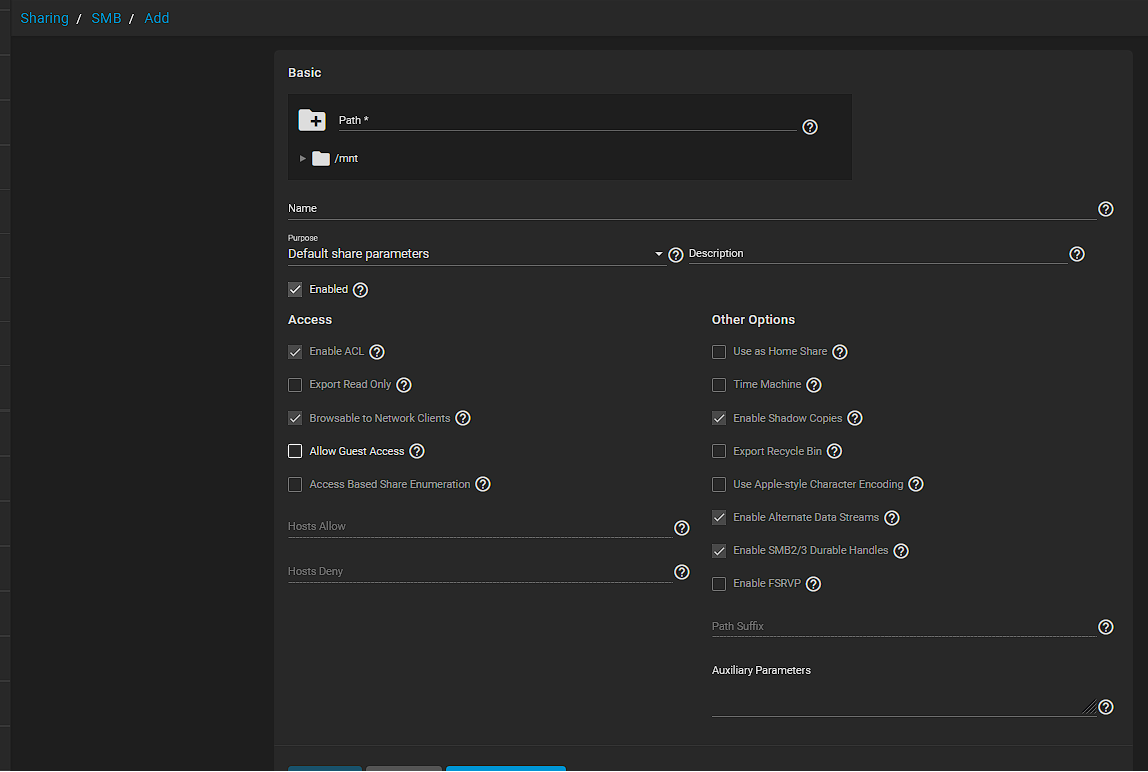Open help for Allow Guest Access

click(417, 451)
